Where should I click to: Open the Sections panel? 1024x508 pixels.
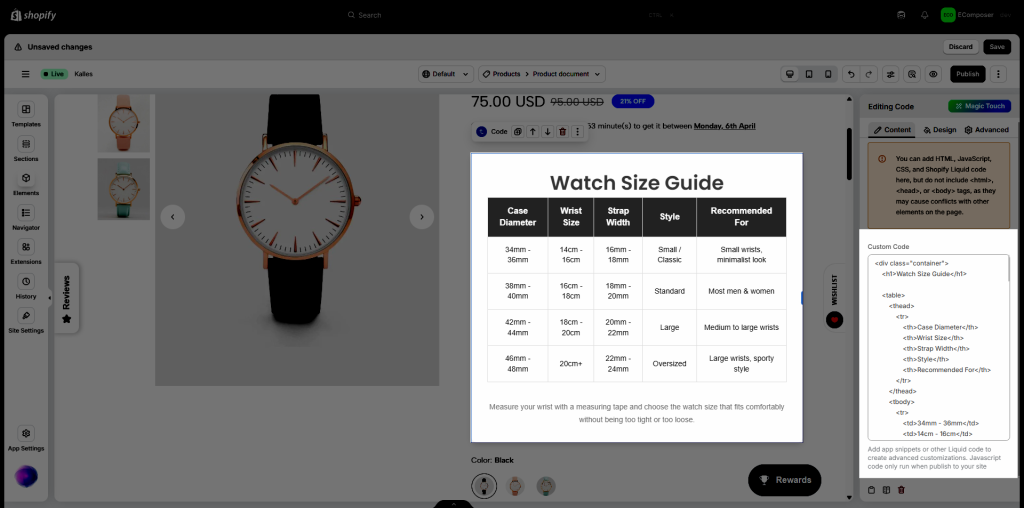(26, 149)
